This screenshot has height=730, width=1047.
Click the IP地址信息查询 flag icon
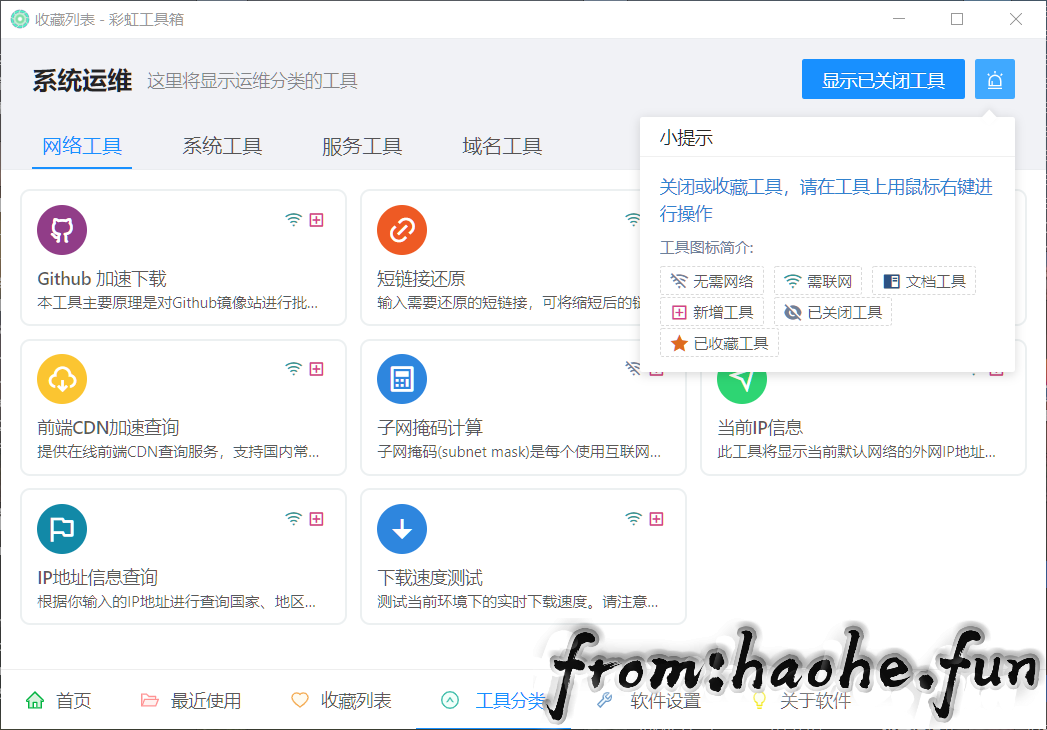[x=62, y=529]
